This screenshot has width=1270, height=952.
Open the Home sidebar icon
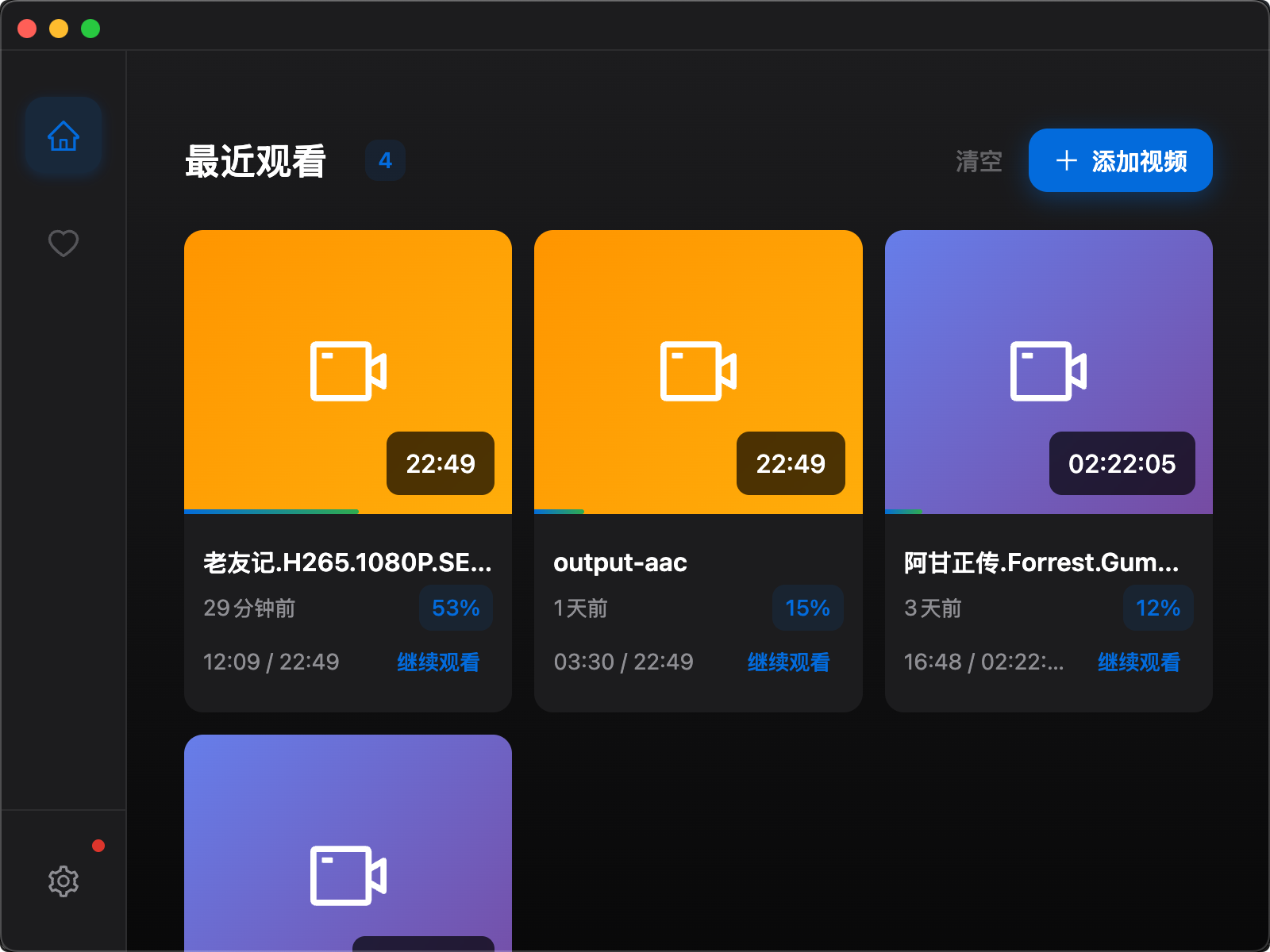tap(63, 136)
